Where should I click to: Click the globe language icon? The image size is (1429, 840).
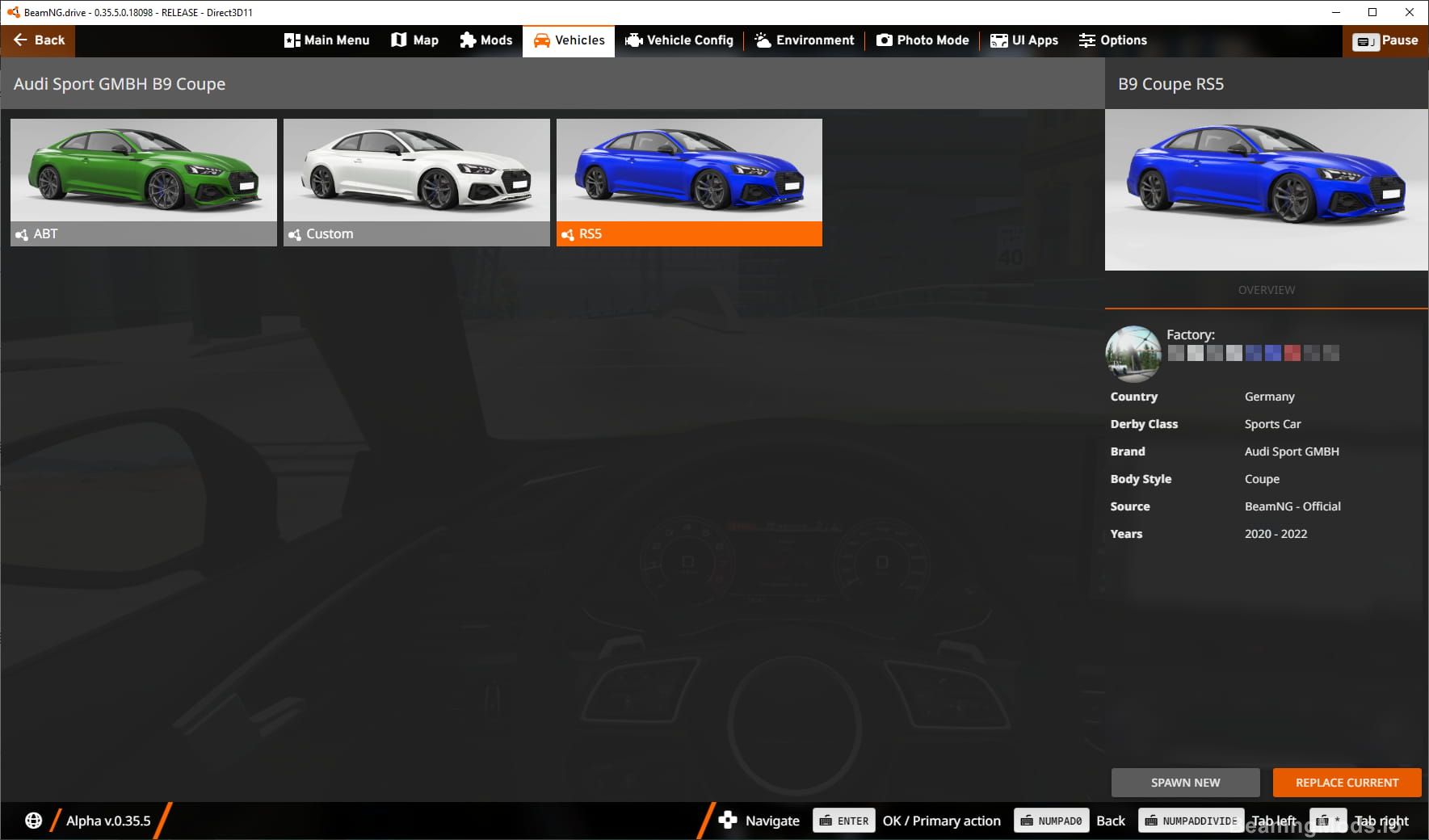(x=33, y=821)
